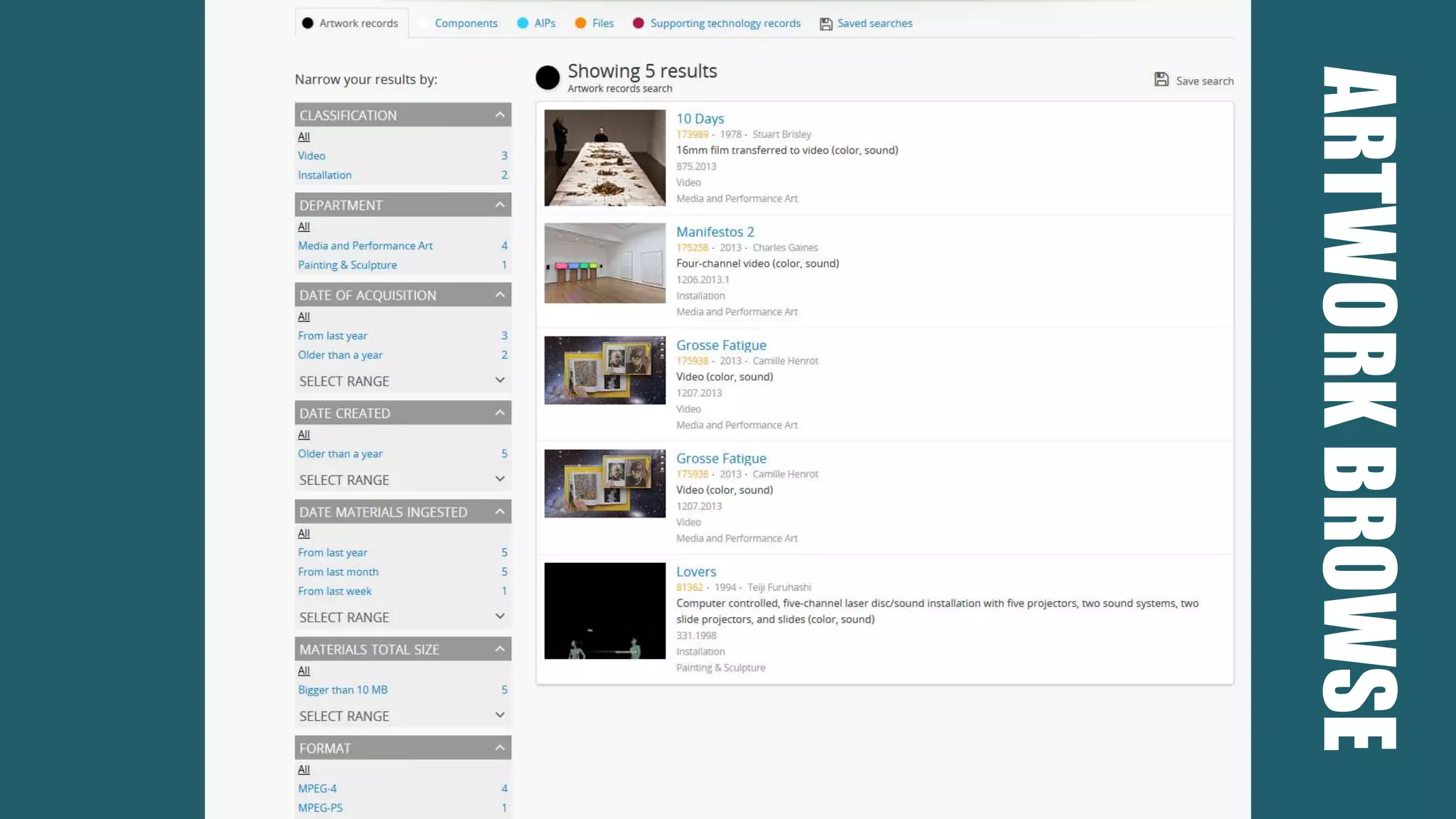This screenshot has height=819, width=1456.
Task: Open Select Range under Materials Total Size
Action: tap(402, 716)
